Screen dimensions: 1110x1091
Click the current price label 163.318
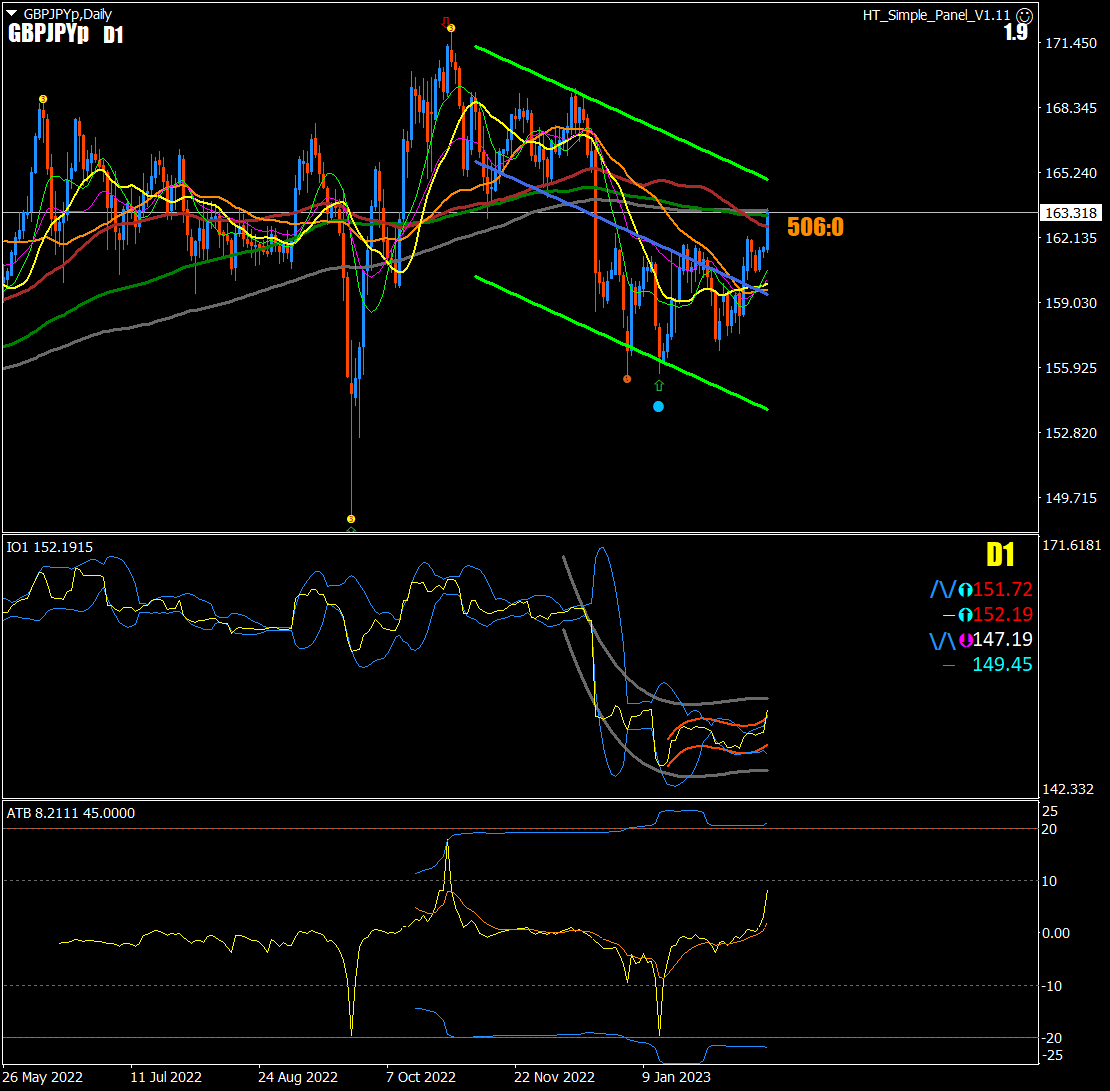1071,213
